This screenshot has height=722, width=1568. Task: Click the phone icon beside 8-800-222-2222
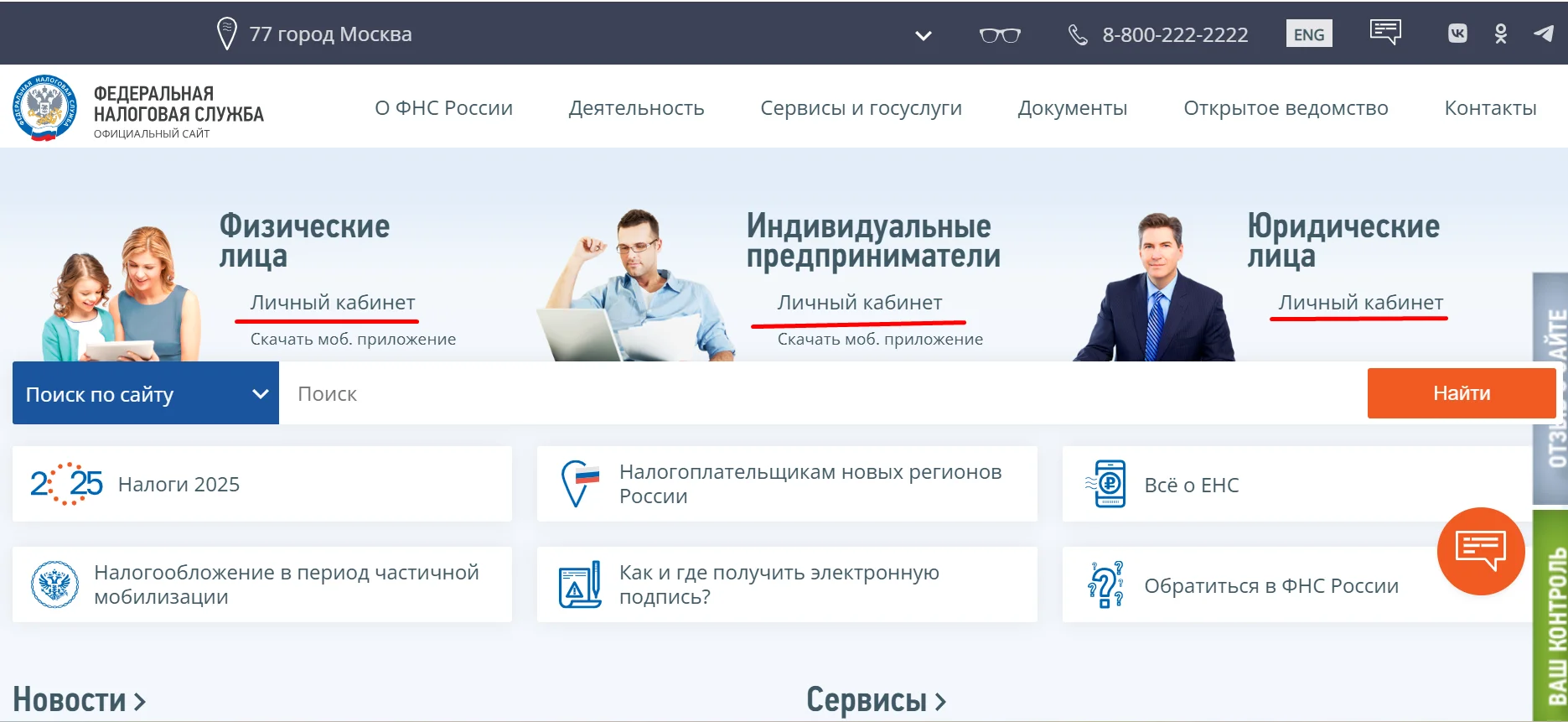[x=1078, y=35]
